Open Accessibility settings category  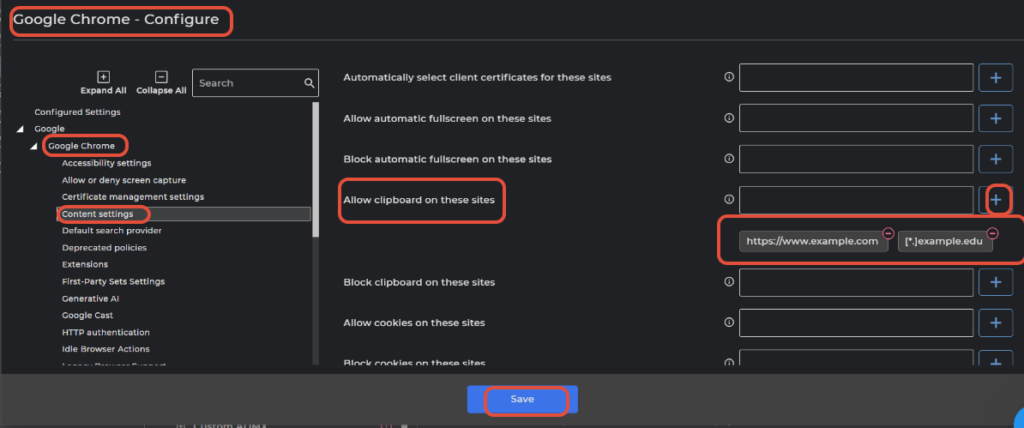tap(106, 163)
